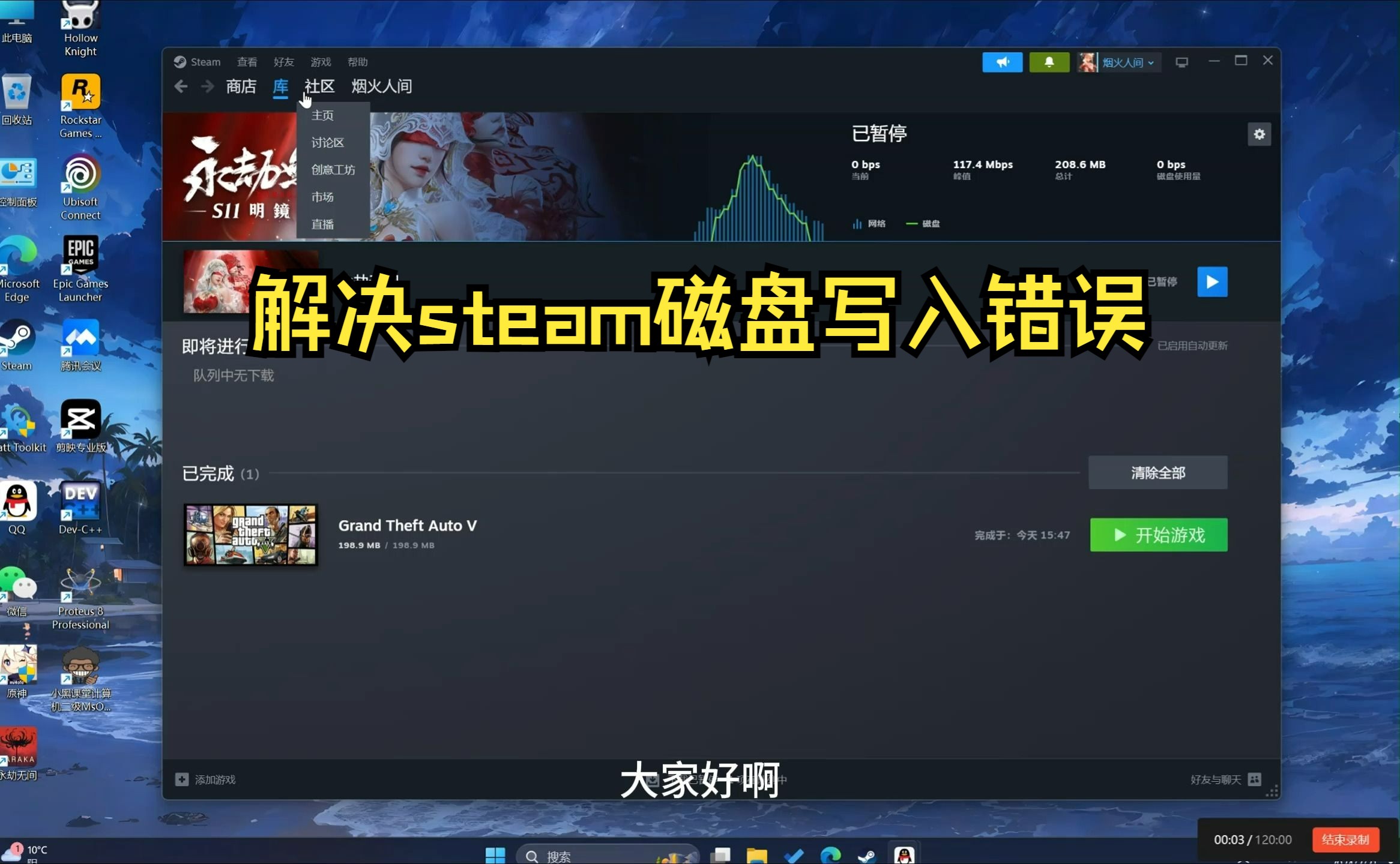Click the Grand Theft Auto V title
The image size is (1400, 864).
point(408,526)
